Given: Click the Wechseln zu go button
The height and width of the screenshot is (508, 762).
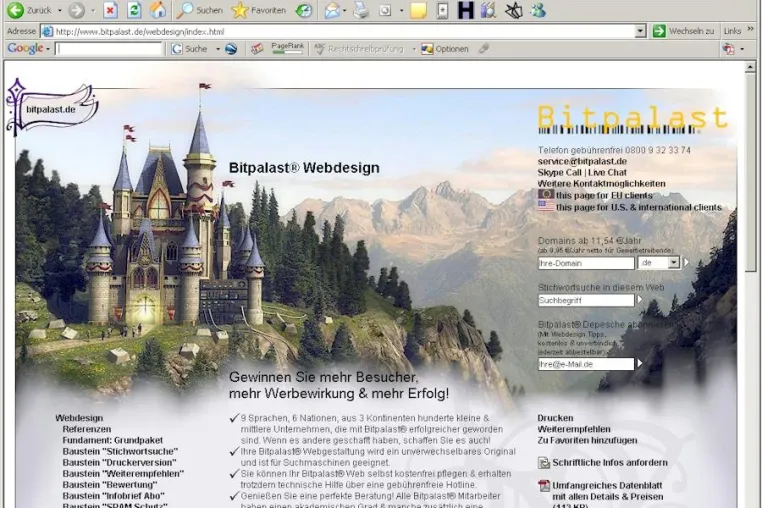Looking at the screenshot, I should point(684,32).
